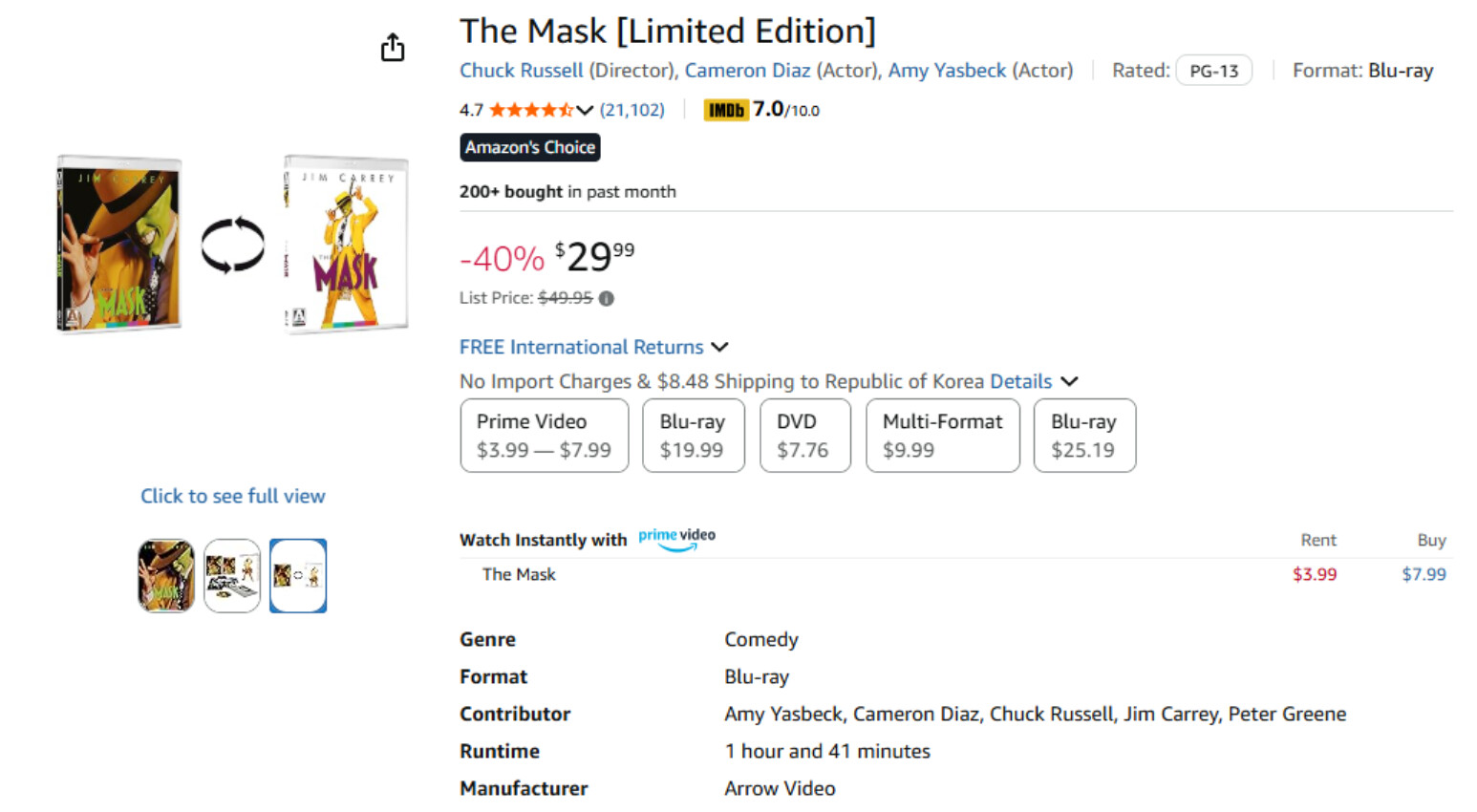The height and width of the screenshot is (812, 1477).
Task: Expand shipping Details chevron
Action: pos(1070,381)
